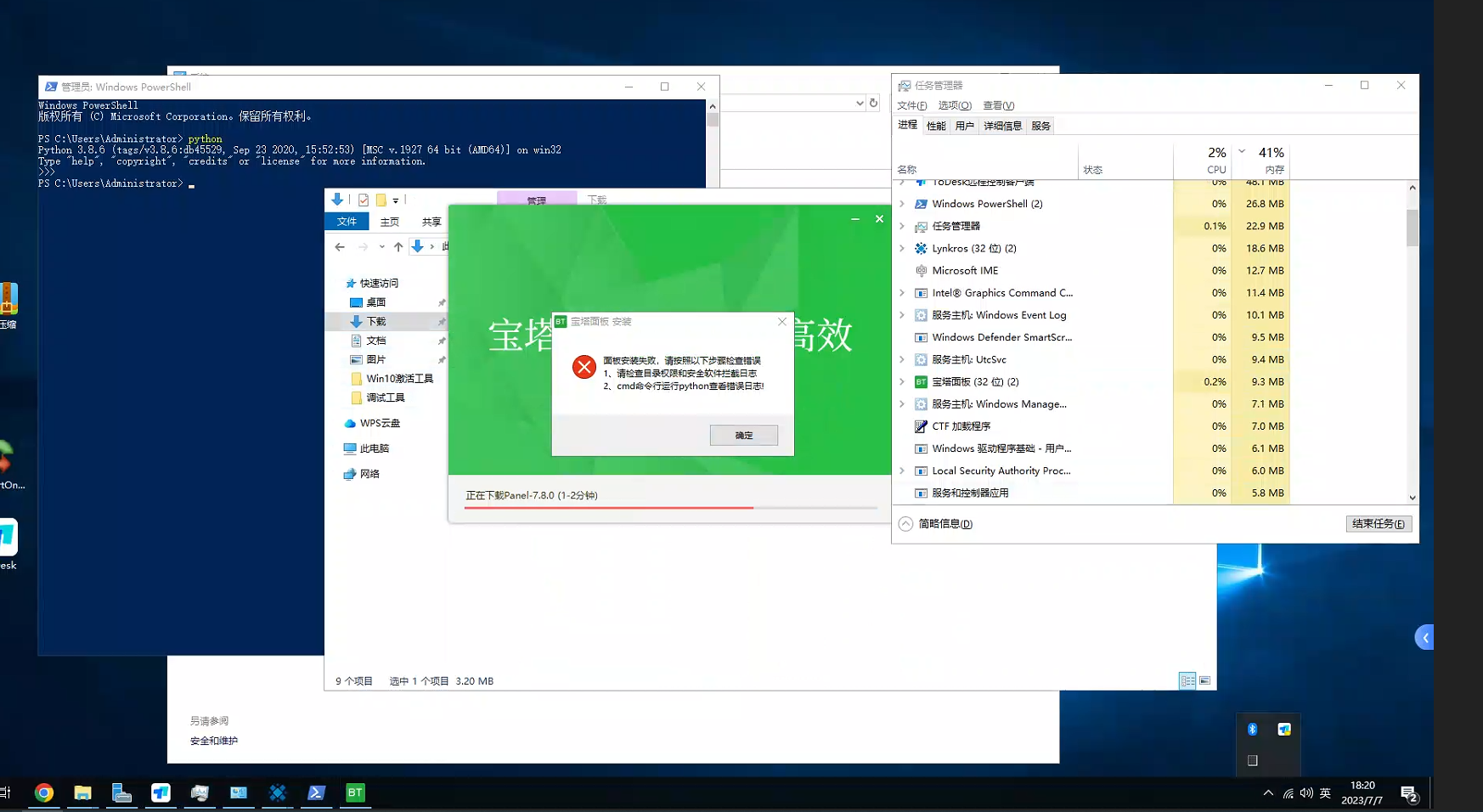This screenshot has width=1483, height=812.
Task: Expand 任务管理器 process group
Action: pyautogui.click(x=902, y=226)
